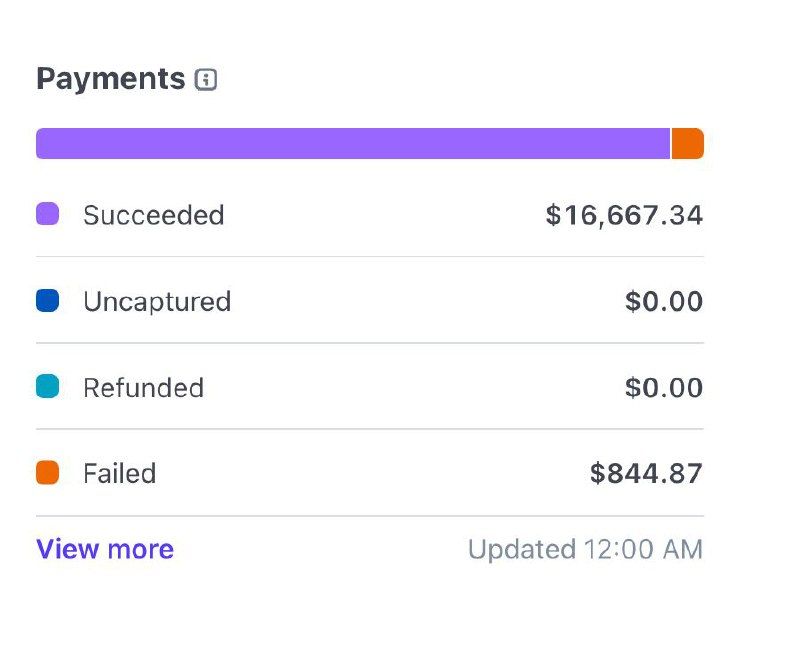
Task: Click the Refunded $0.00 amount
Action: coord(664,388)
